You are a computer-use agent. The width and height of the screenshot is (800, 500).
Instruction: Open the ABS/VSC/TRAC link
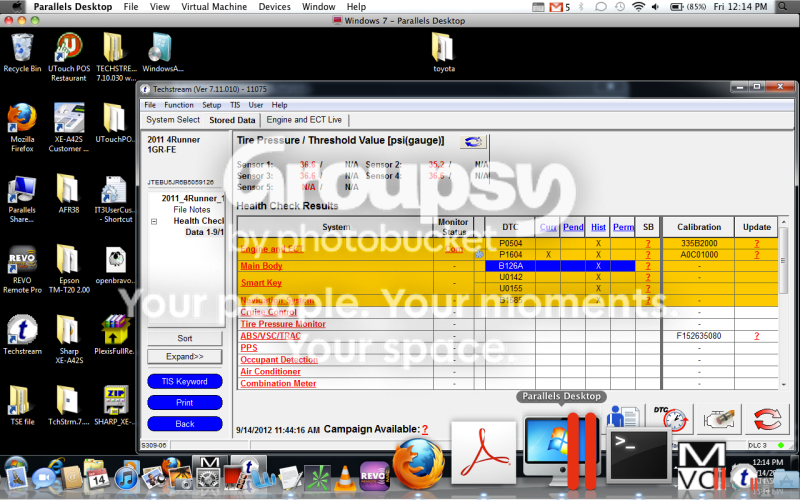pyautogui.click(x=270, y=336)
